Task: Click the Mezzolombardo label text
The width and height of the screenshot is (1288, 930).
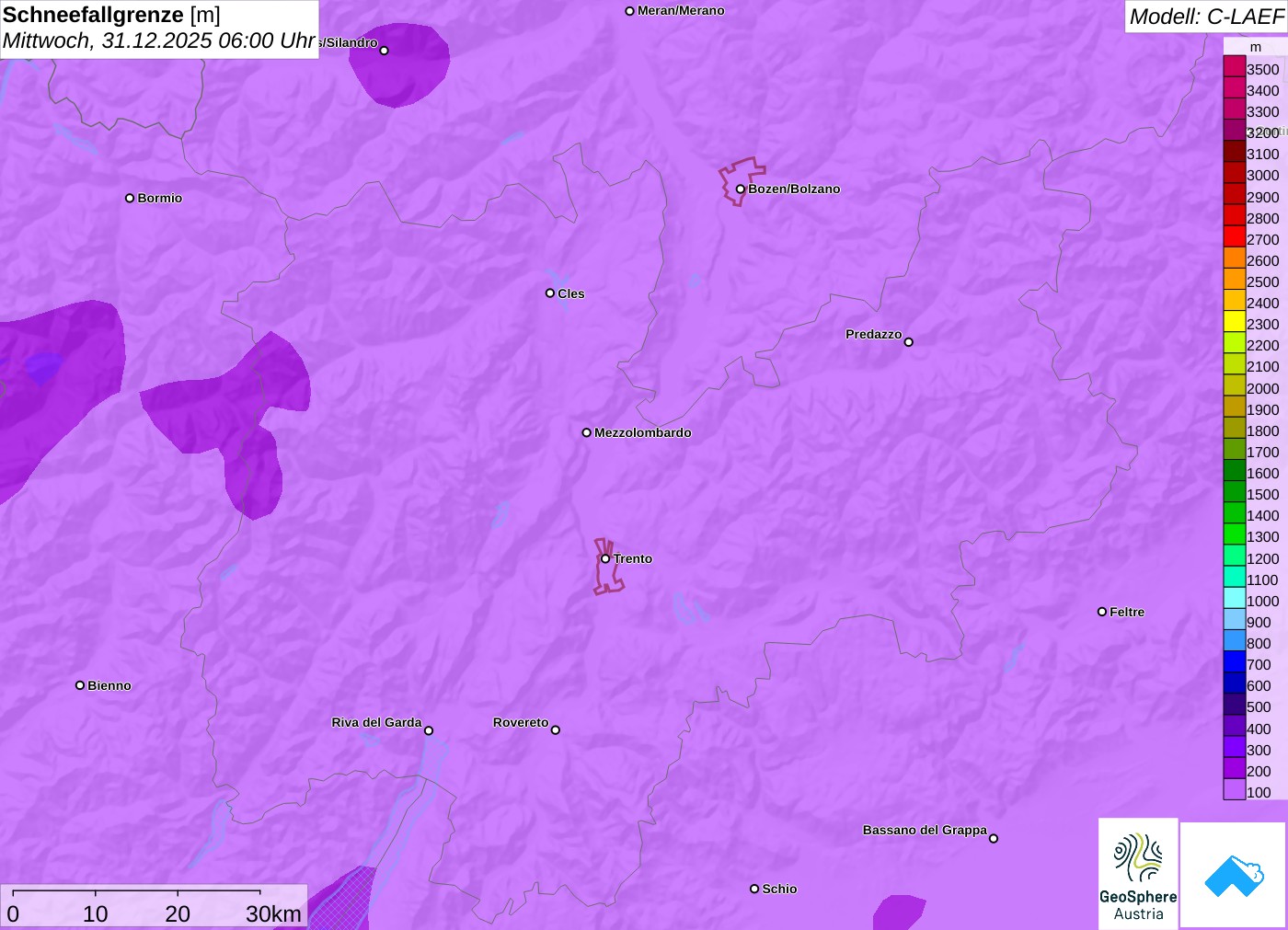Action: pyautogui.click(x=643, y=432)
